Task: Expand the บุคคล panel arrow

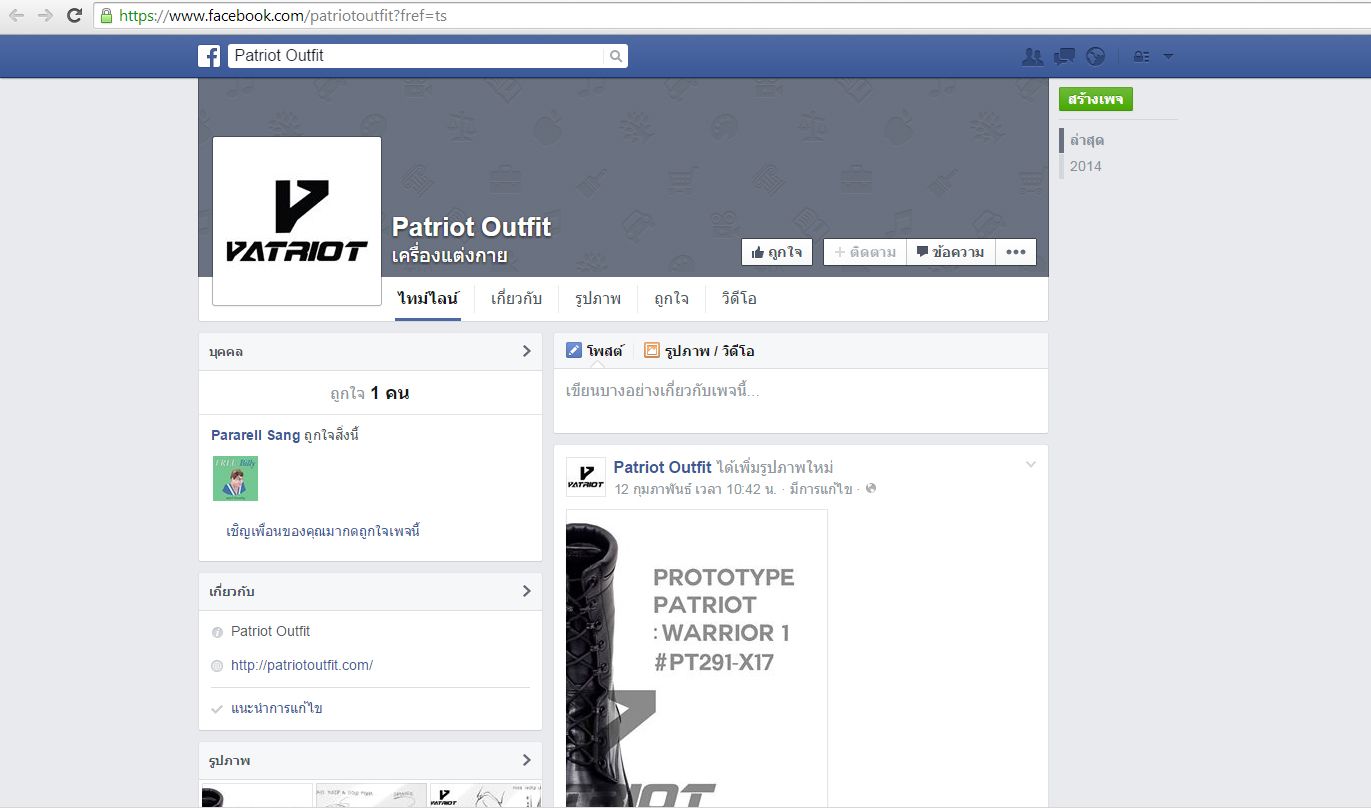Action: point(527,351)
